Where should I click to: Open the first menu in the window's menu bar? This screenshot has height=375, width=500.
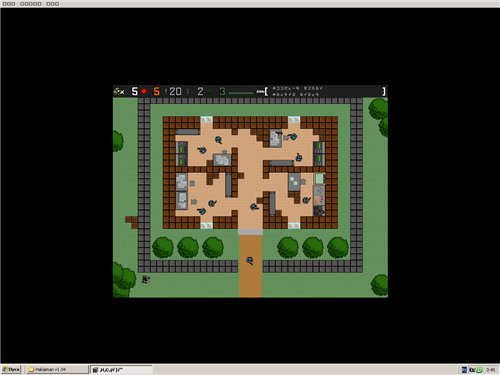click(9, 4)
